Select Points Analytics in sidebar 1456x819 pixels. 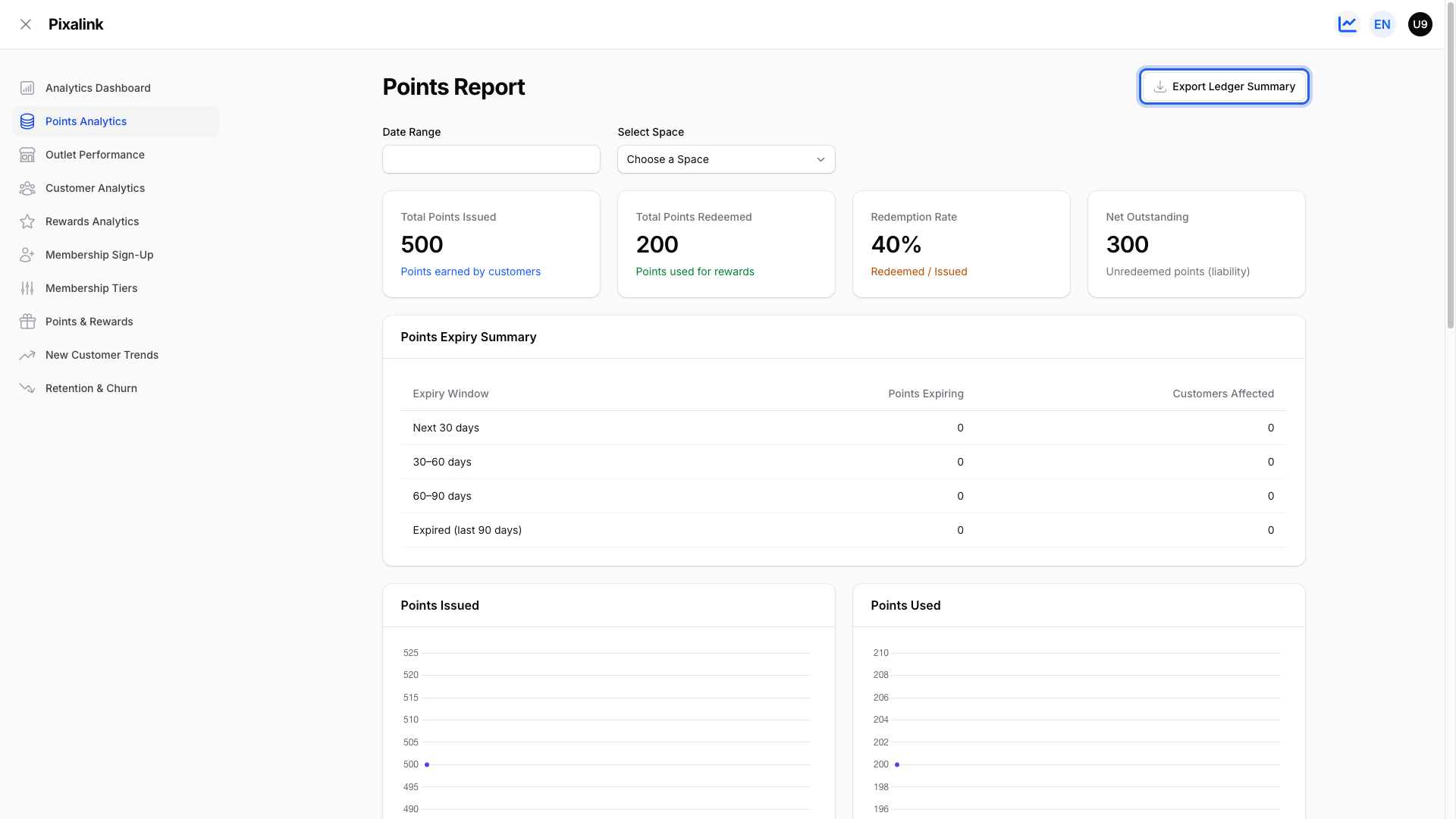(x=115, y=121)
